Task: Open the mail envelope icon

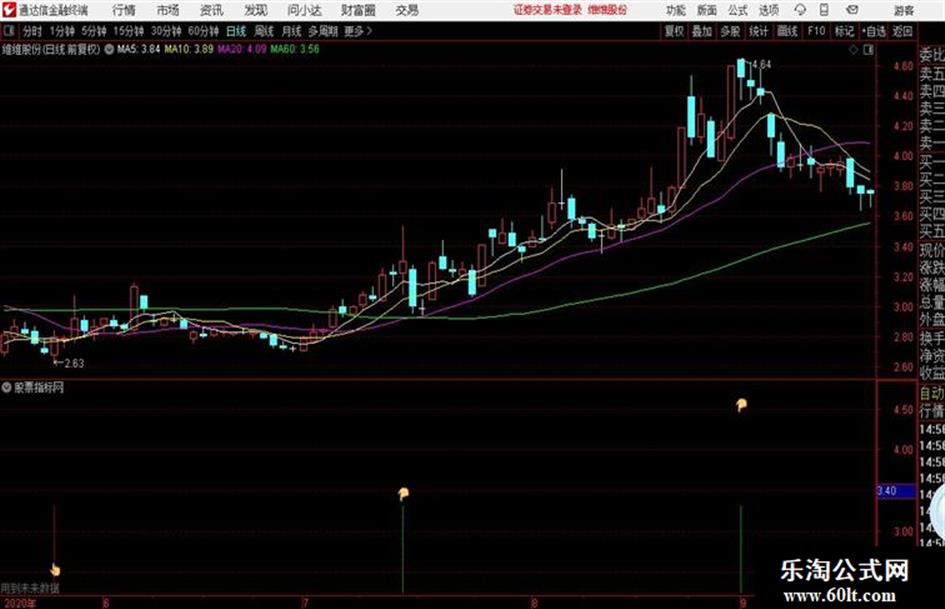Action: click(x=852, y=10)
